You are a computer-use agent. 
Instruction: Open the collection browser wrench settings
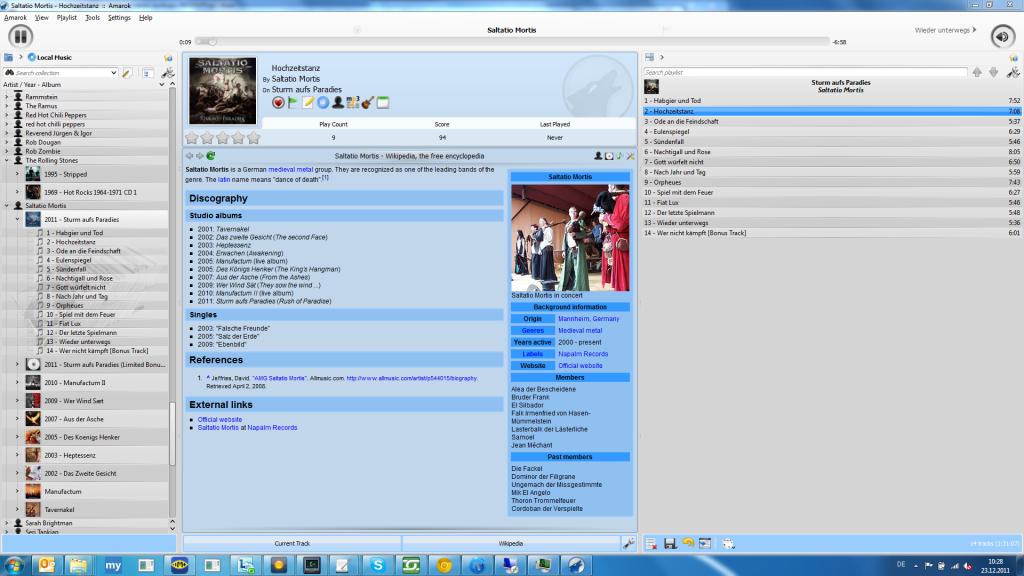point(168,73)
